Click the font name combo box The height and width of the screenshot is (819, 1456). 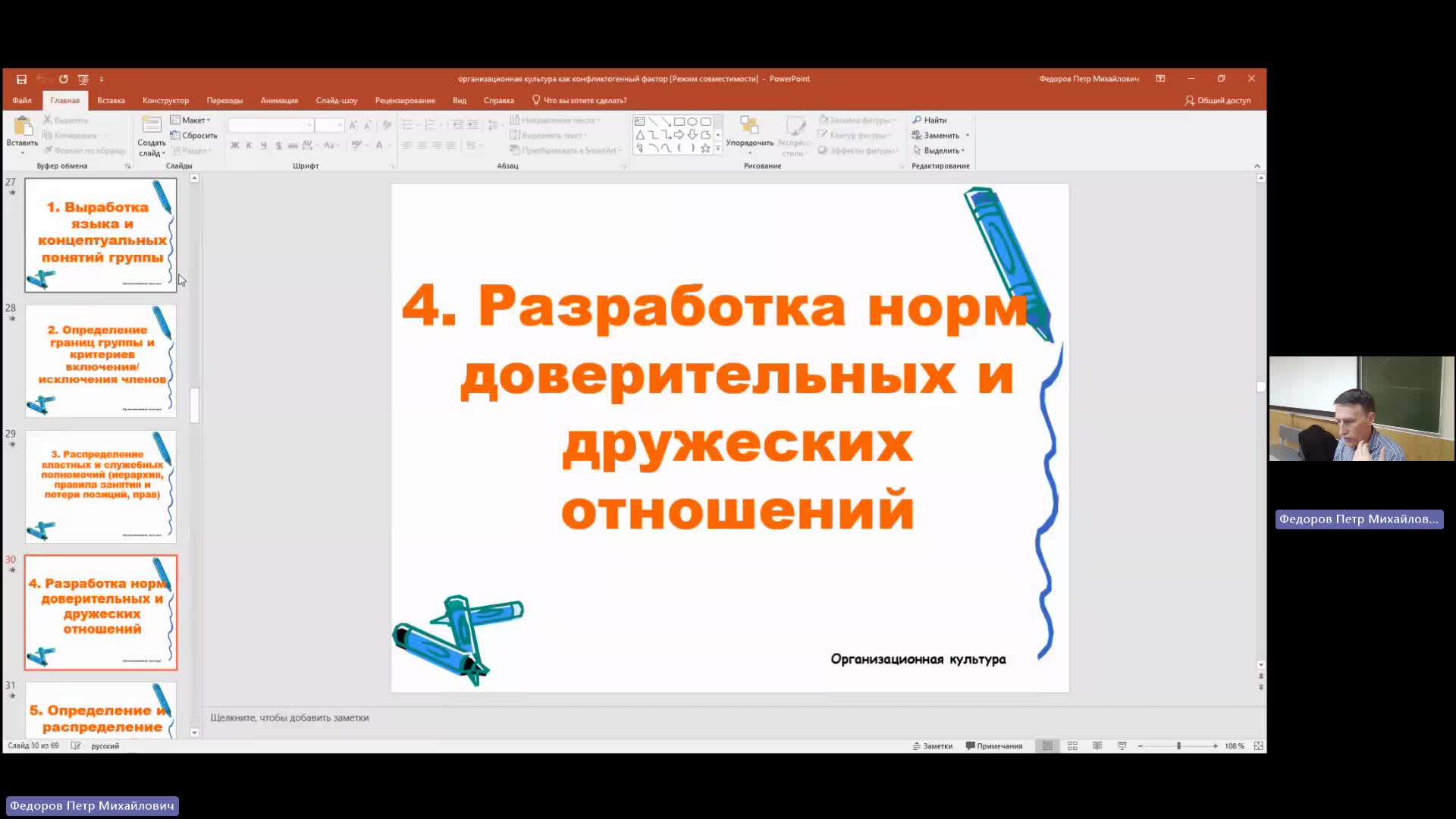271,125
